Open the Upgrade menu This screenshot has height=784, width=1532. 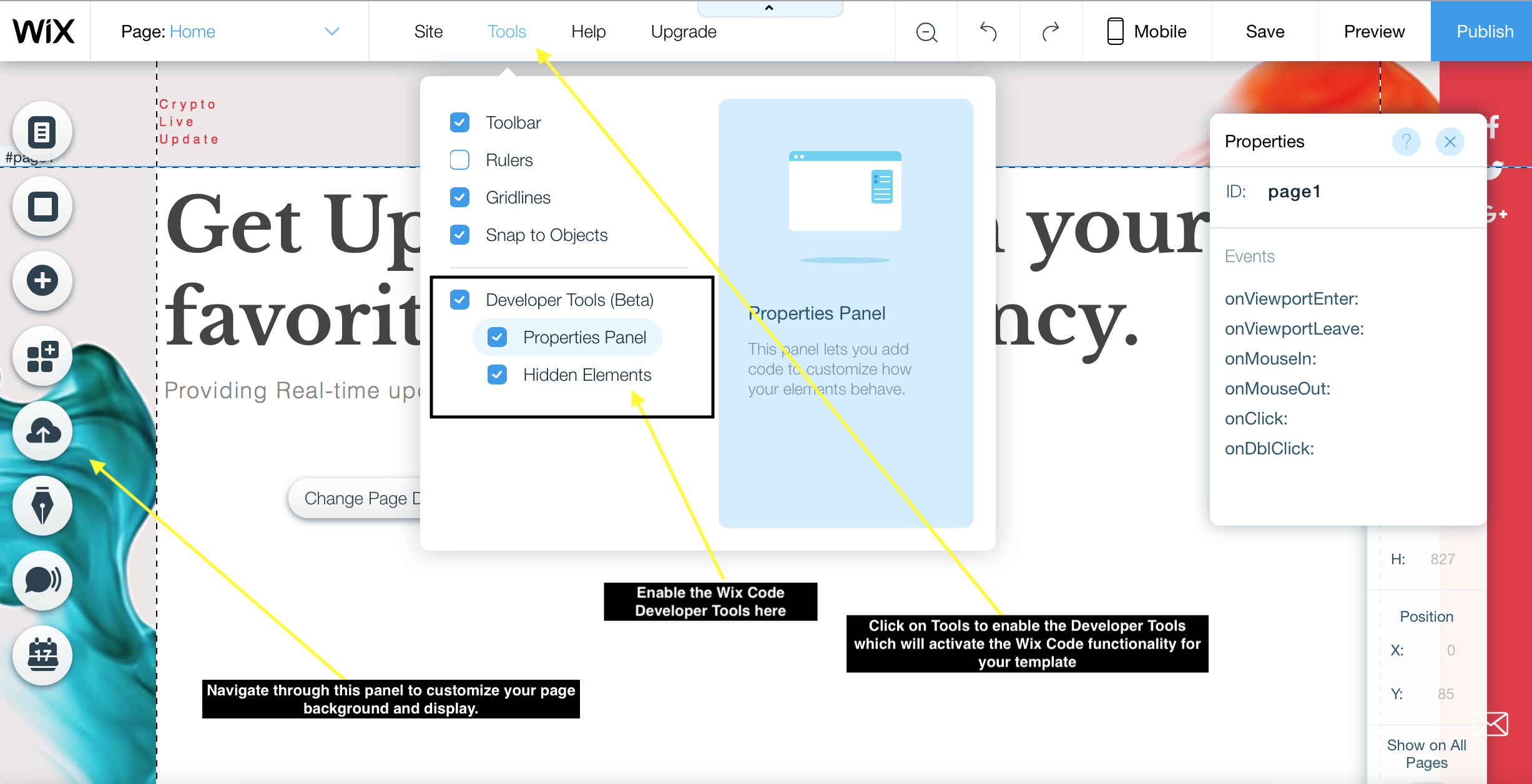tap(684, 31)
